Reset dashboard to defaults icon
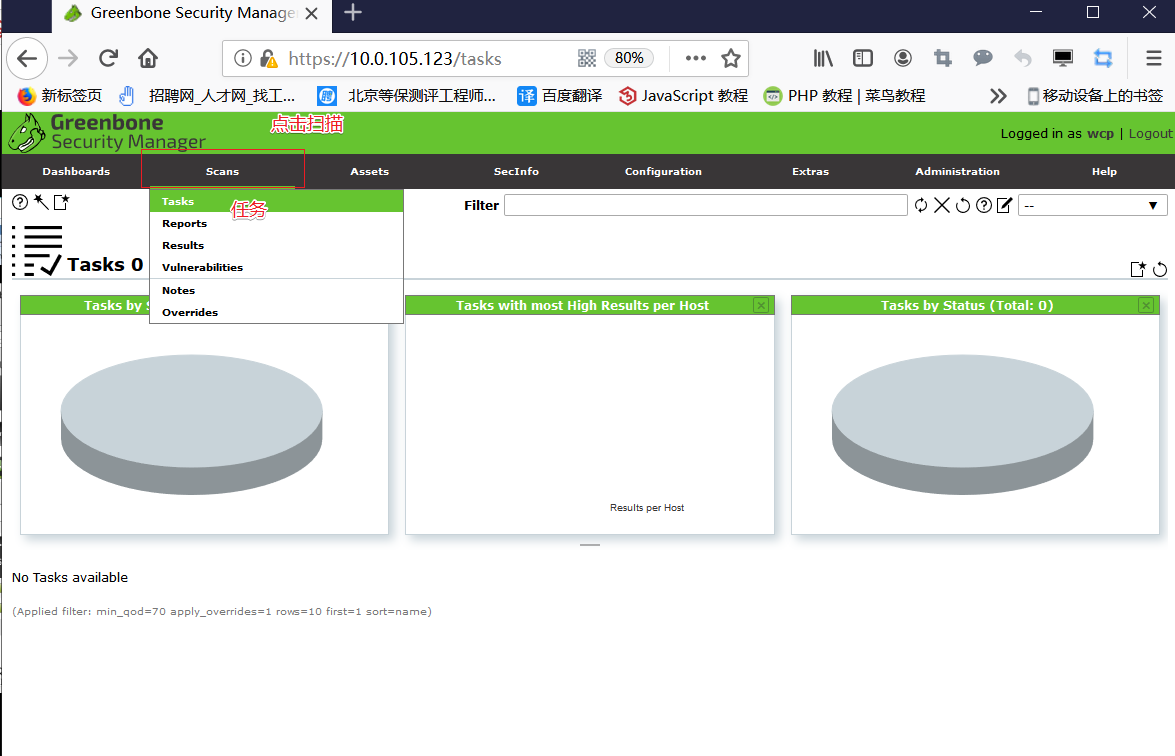1175x756 pixels. pyautogui.click(x=1160, y=269)
